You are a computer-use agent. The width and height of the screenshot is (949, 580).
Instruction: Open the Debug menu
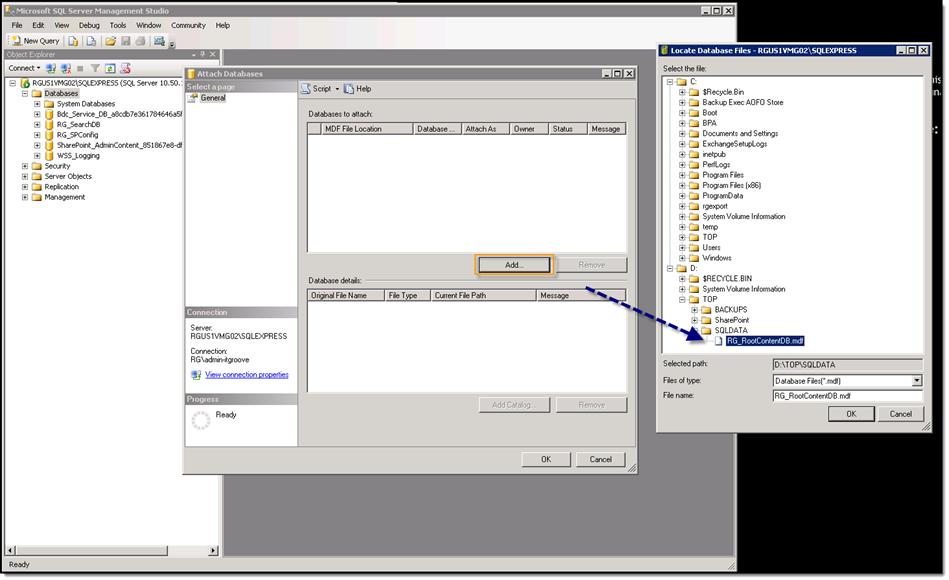(89, 25)
